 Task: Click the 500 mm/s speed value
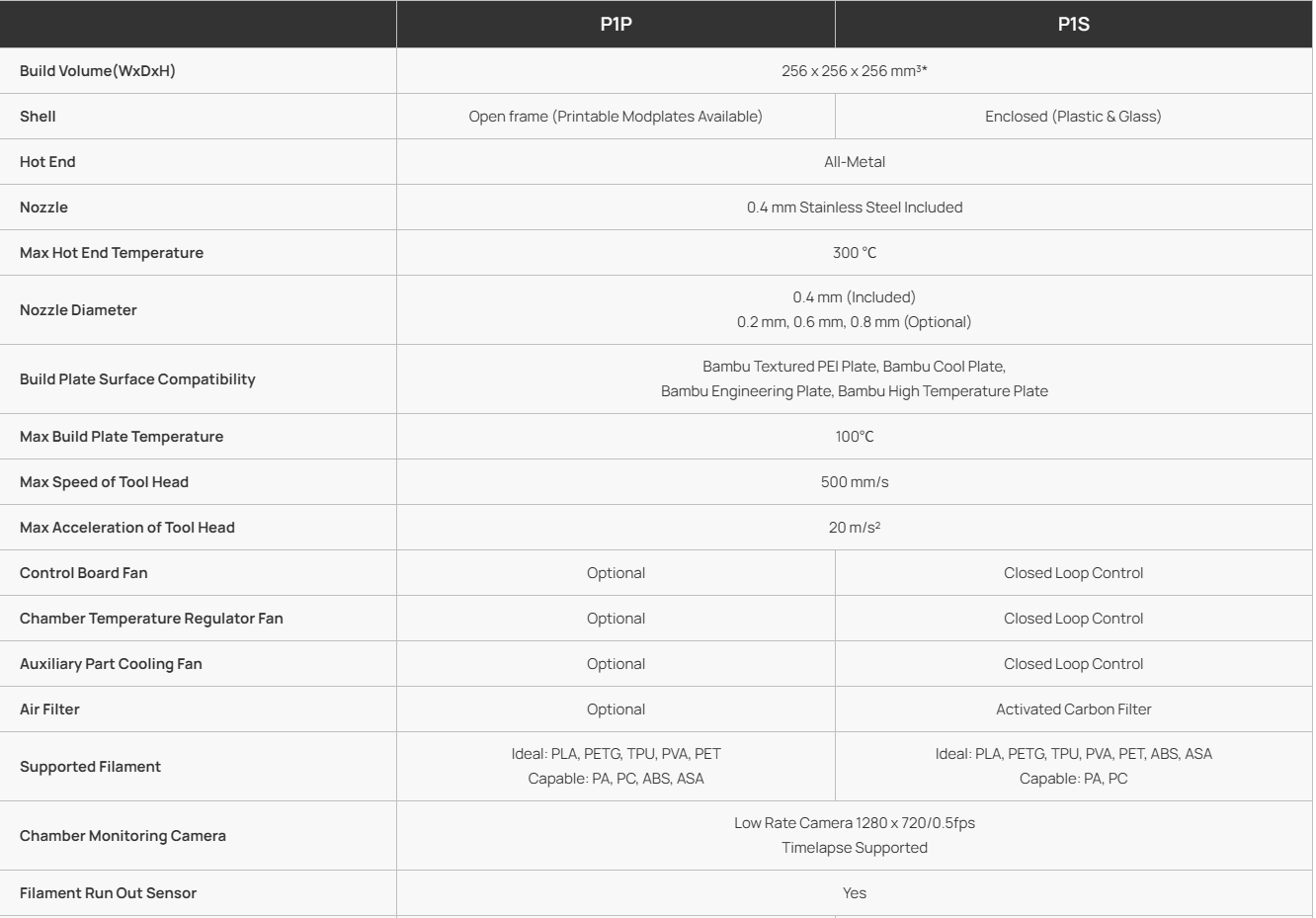click(854, 482)
